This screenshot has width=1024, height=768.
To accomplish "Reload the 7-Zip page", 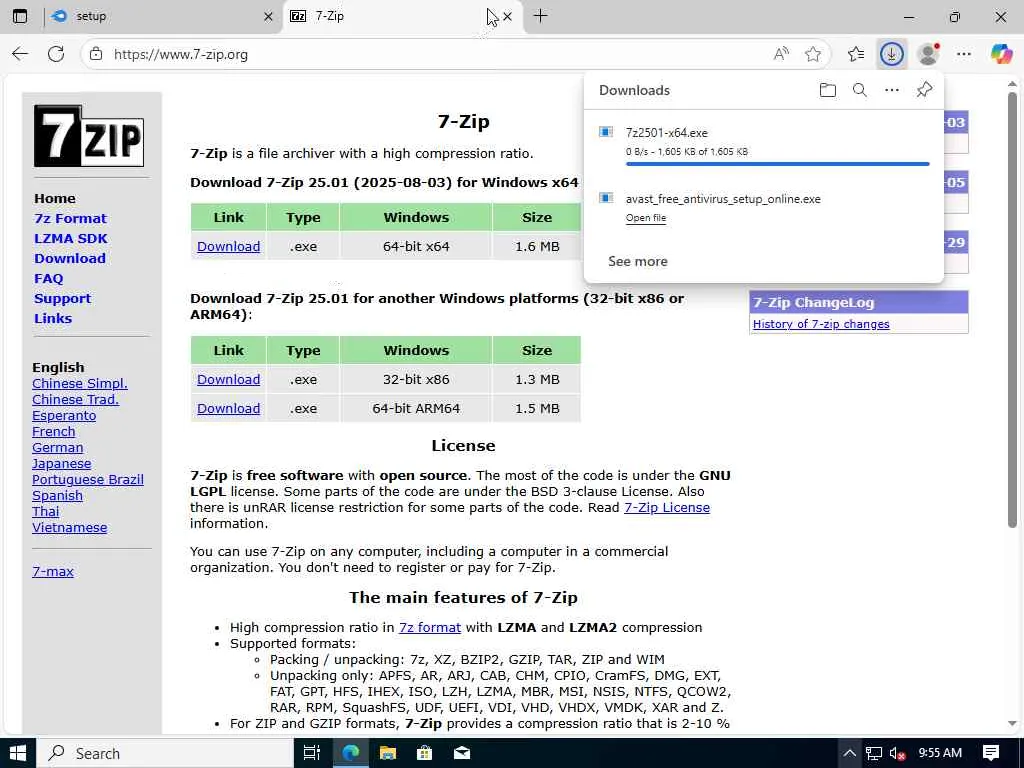I will click(56, 54).
